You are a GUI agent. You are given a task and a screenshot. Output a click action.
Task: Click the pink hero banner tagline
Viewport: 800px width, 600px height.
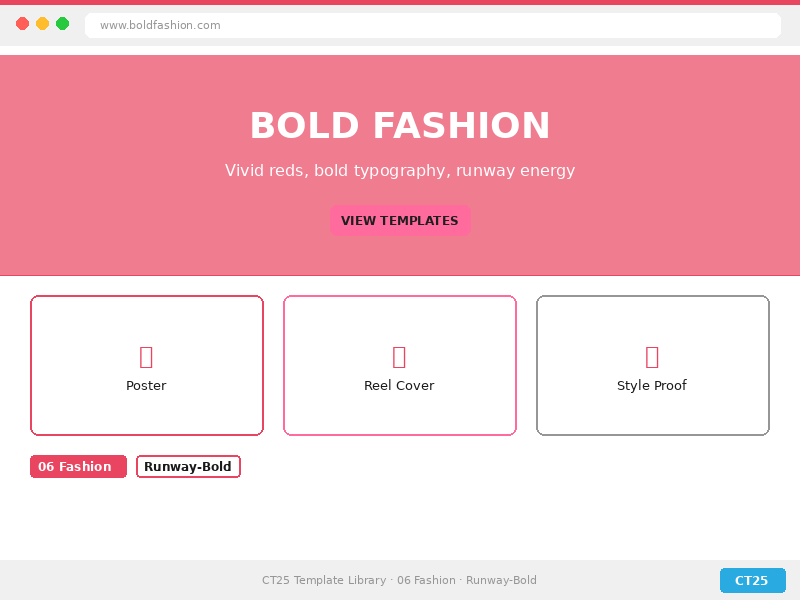[x=400, y=170]
